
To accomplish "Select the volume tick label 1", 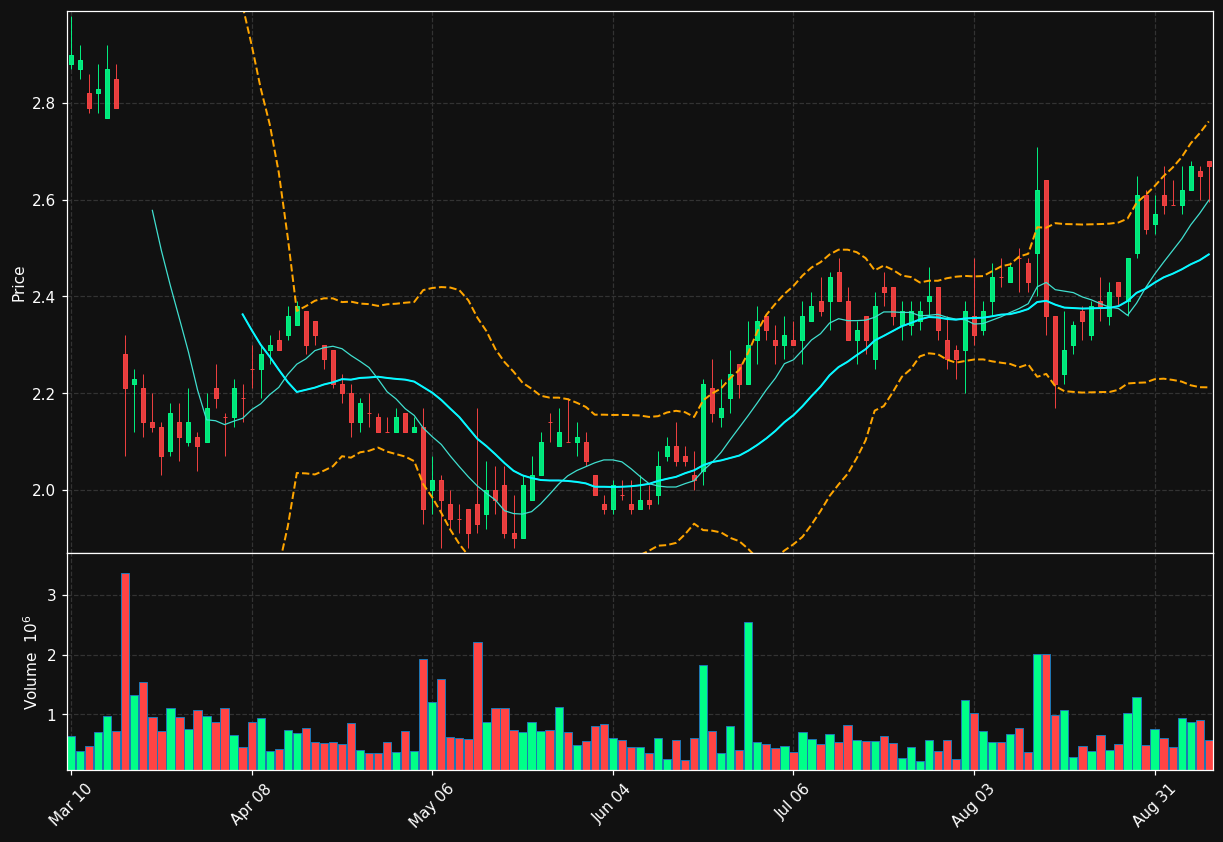I will click(x=52, y=715).
